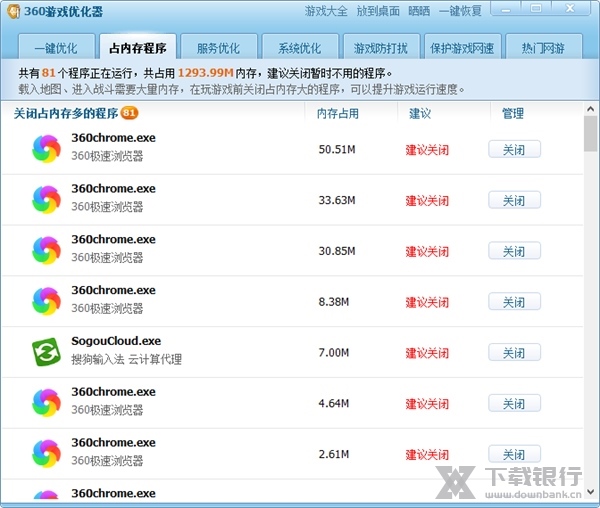Click the 360 game optimizer shield logo
The image size is (600, 508).
tap(14, 11)
